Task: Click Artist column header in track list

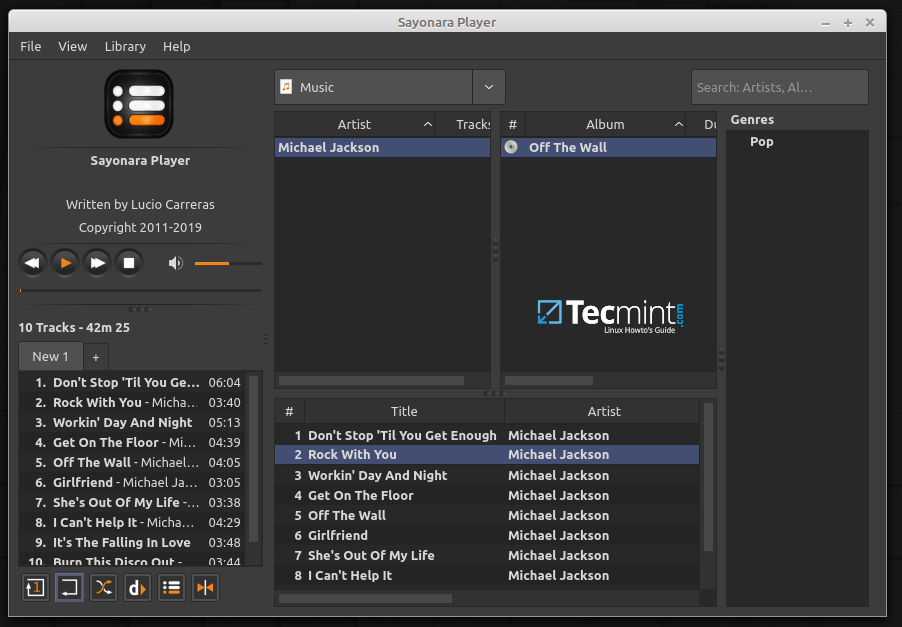Action: click(x=603, y=411)
